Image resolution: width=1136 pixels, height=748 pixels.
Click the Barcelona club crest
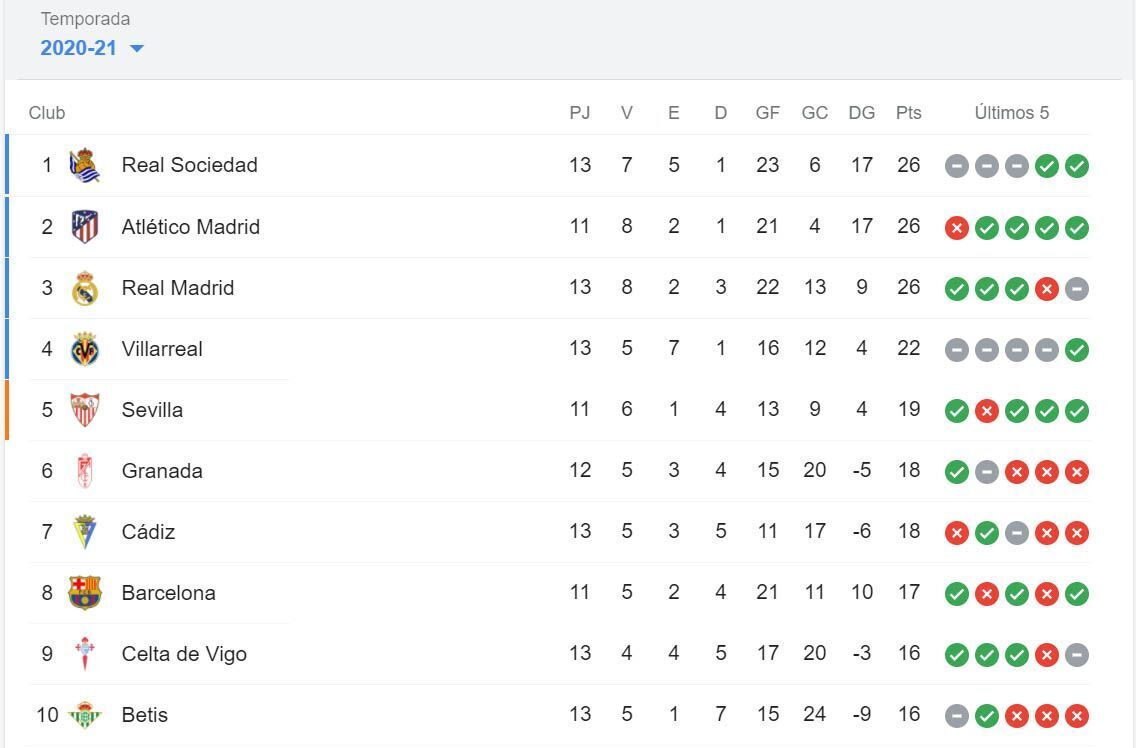tap(85, 593)
